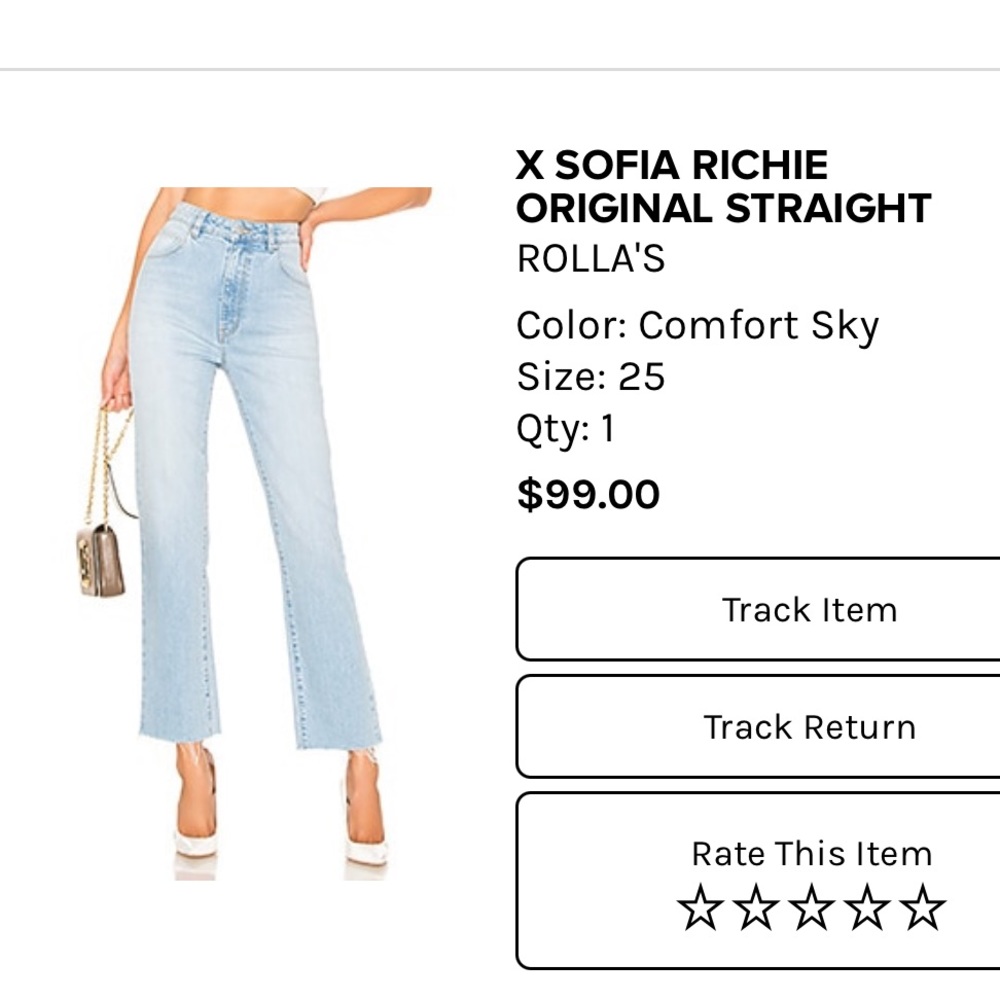Click the Qty: 1 detail
The image size is (1000, 1000).
tap(567, 430)
